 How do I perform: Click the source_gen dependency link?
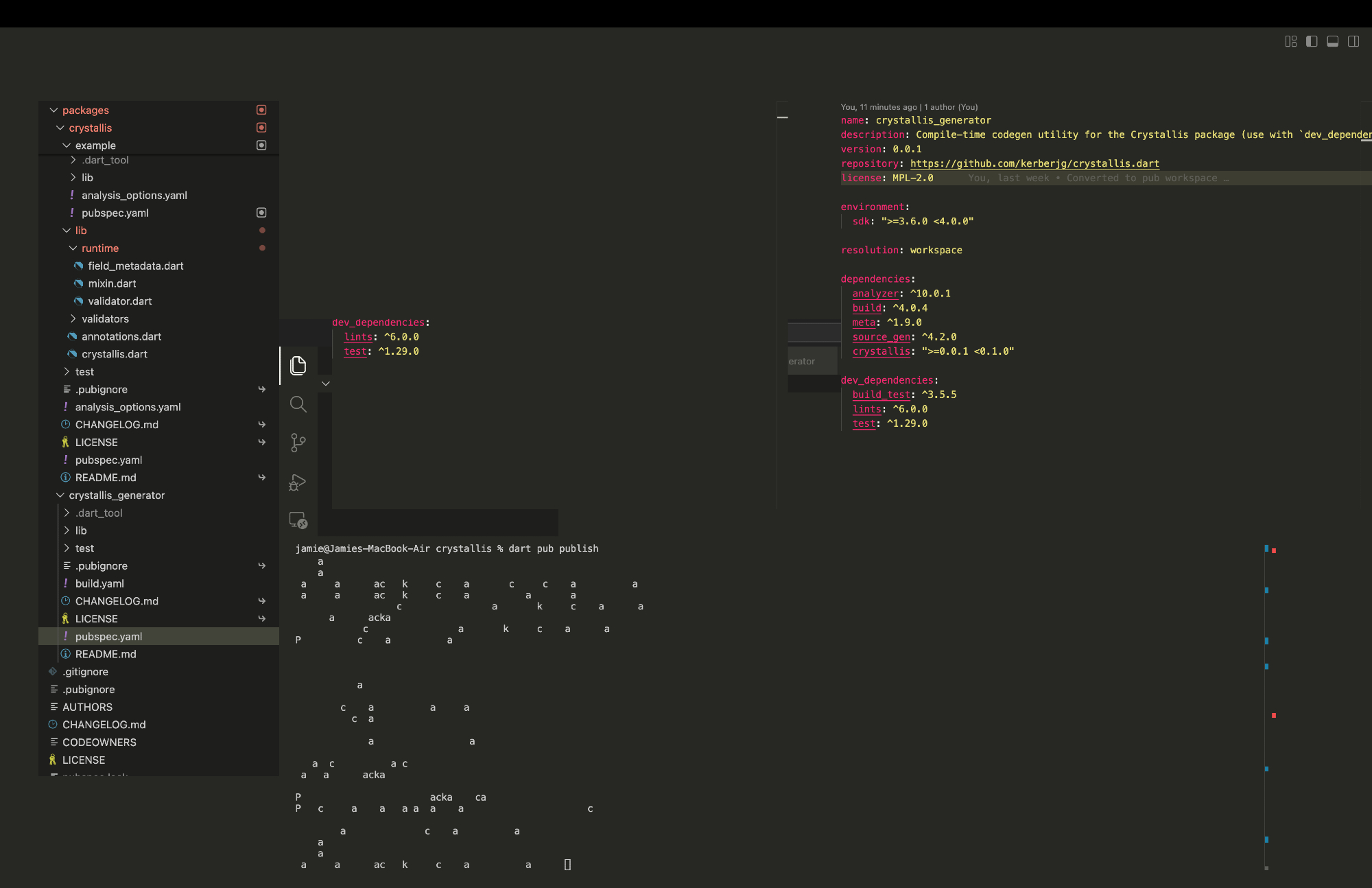(881, 337)
